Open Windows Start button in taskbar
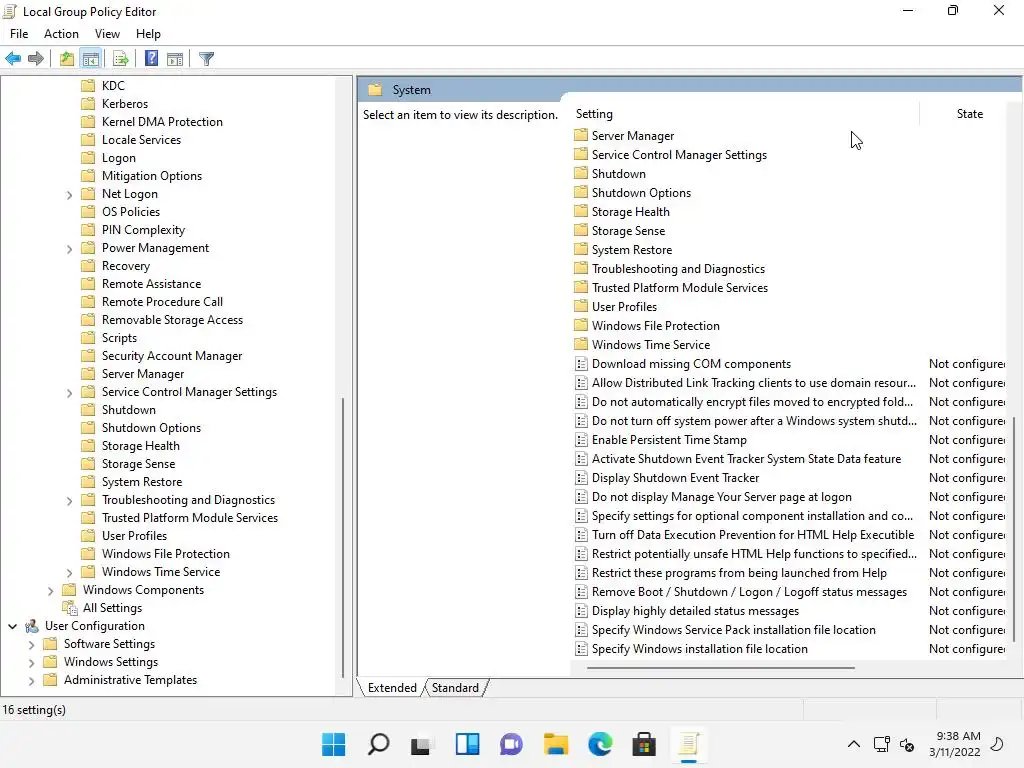Screen dimensions: 1024x768 point(334,744)
